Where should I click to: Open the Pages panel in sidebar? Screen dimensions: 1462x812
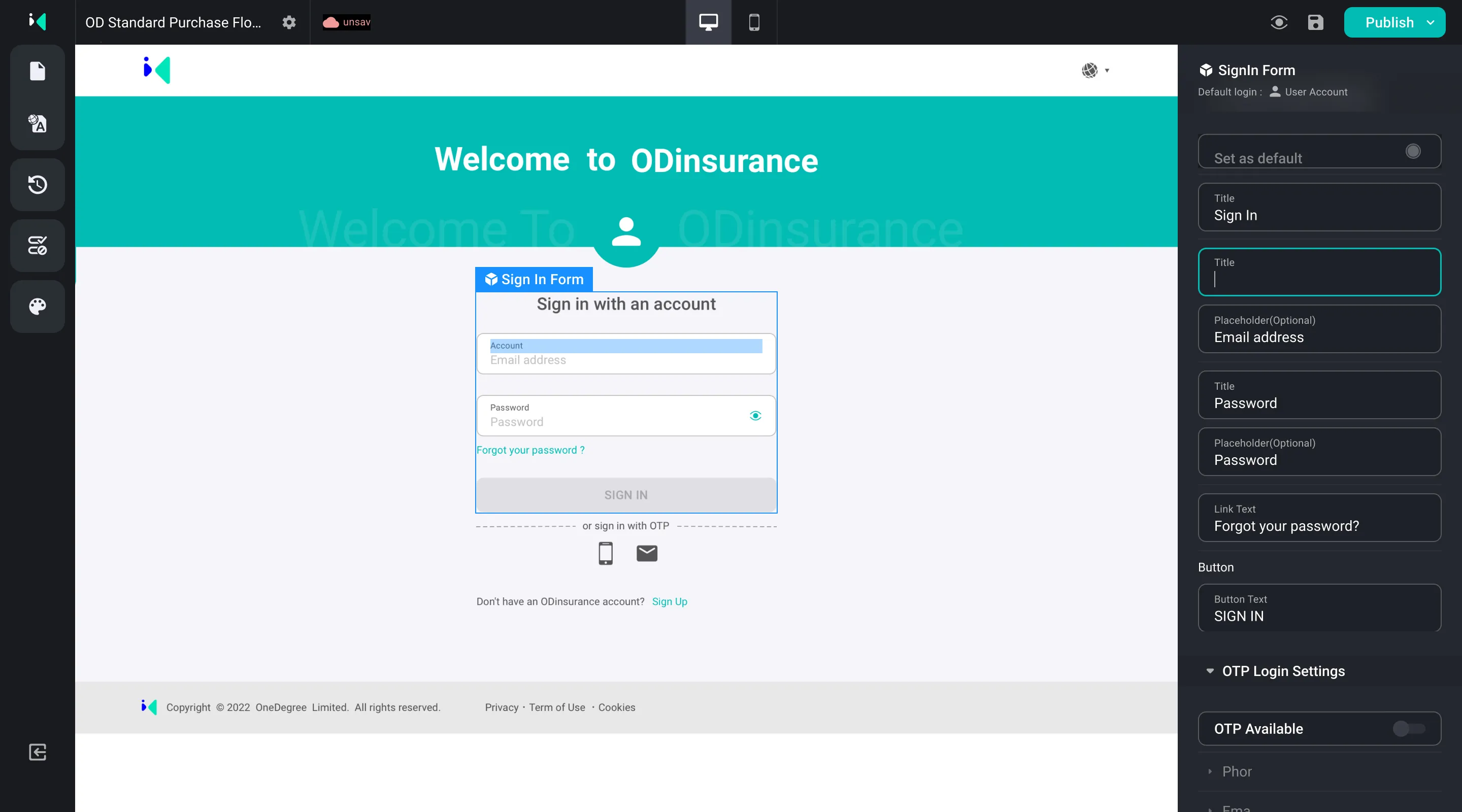pos(38,71)
